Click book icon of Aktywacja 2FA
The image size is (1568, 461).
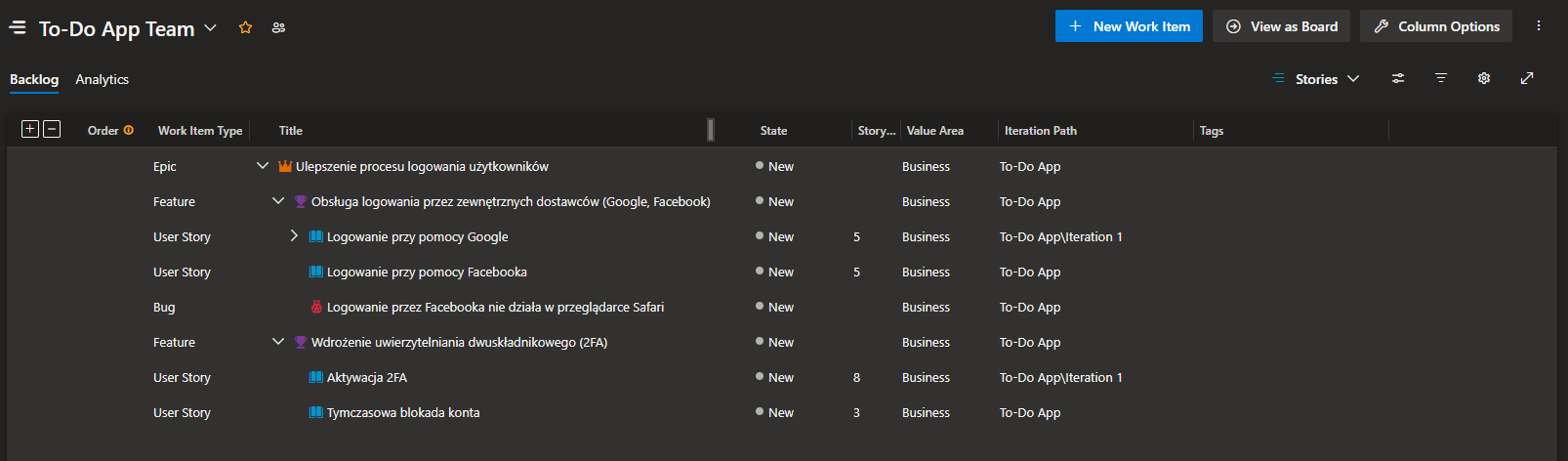[316, 377]
